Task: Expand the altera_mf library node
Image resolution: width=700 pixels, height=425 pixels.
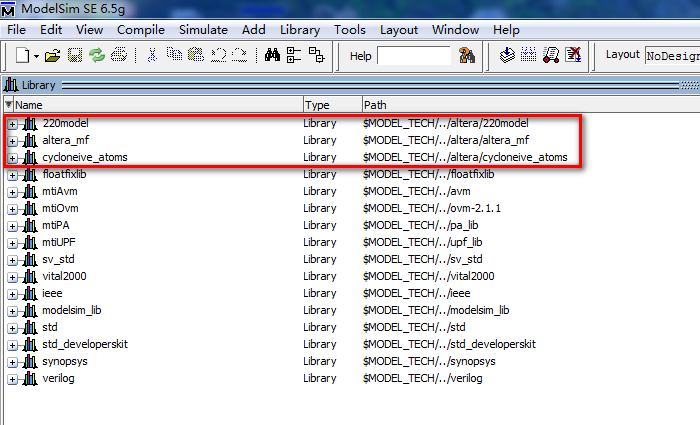Action: [12, 141]
